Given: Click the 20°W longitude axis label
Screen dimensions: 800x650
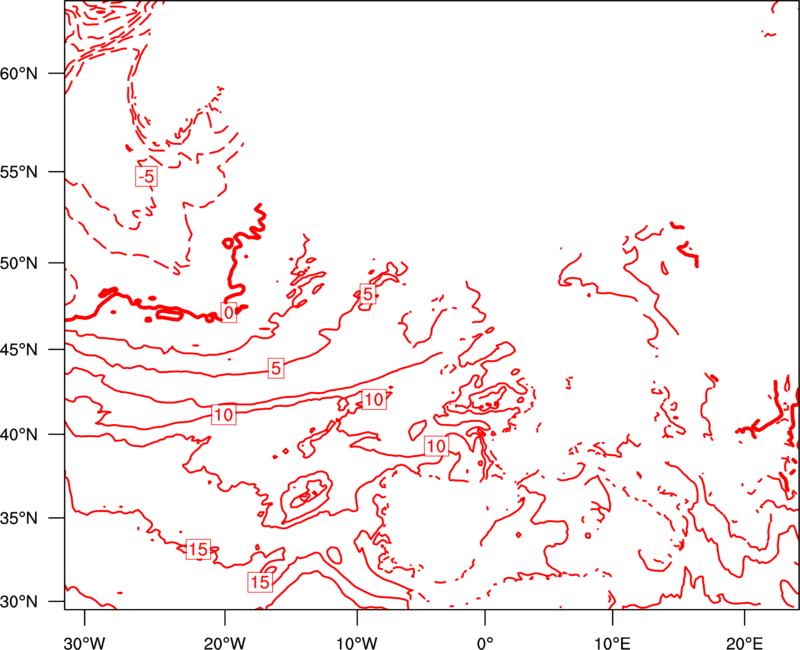Looking at the screenshot, I should [x=225, y=643].
